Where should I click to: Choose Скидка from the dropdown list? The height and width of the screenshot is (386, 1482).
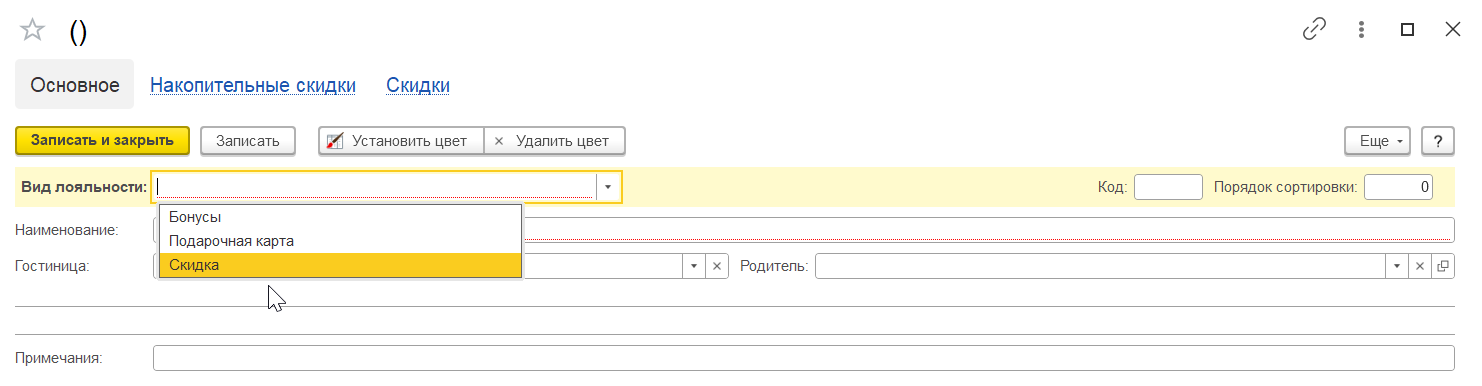tap(340, 265)
